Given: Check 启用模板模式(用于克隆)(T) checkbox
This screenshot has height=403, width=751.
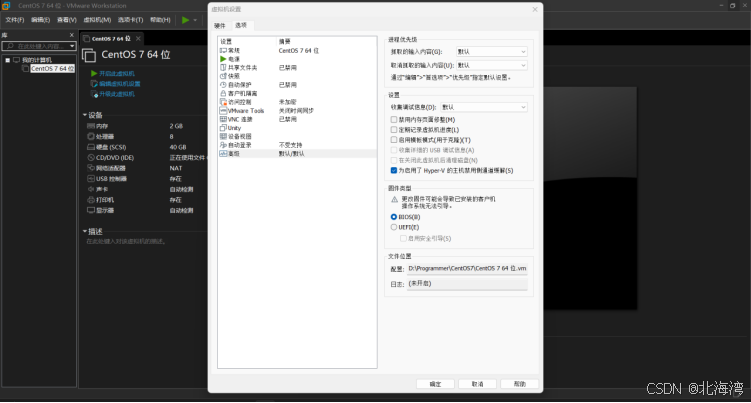Looking at the screenshot, I should click(x=394, y=140).
